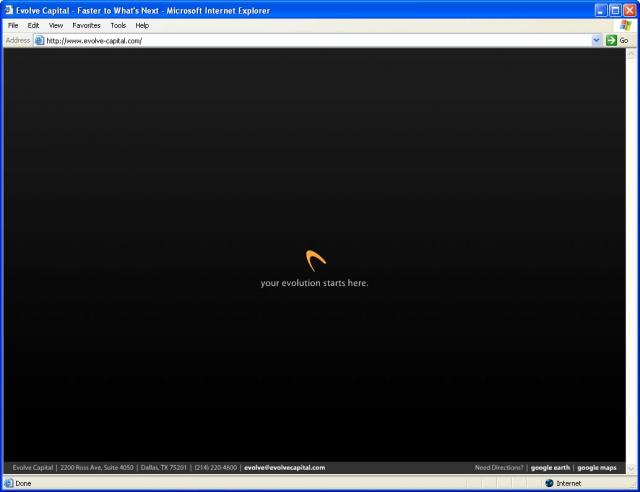
Task: Open the google maps directions link
Action: tap(596, 467)
